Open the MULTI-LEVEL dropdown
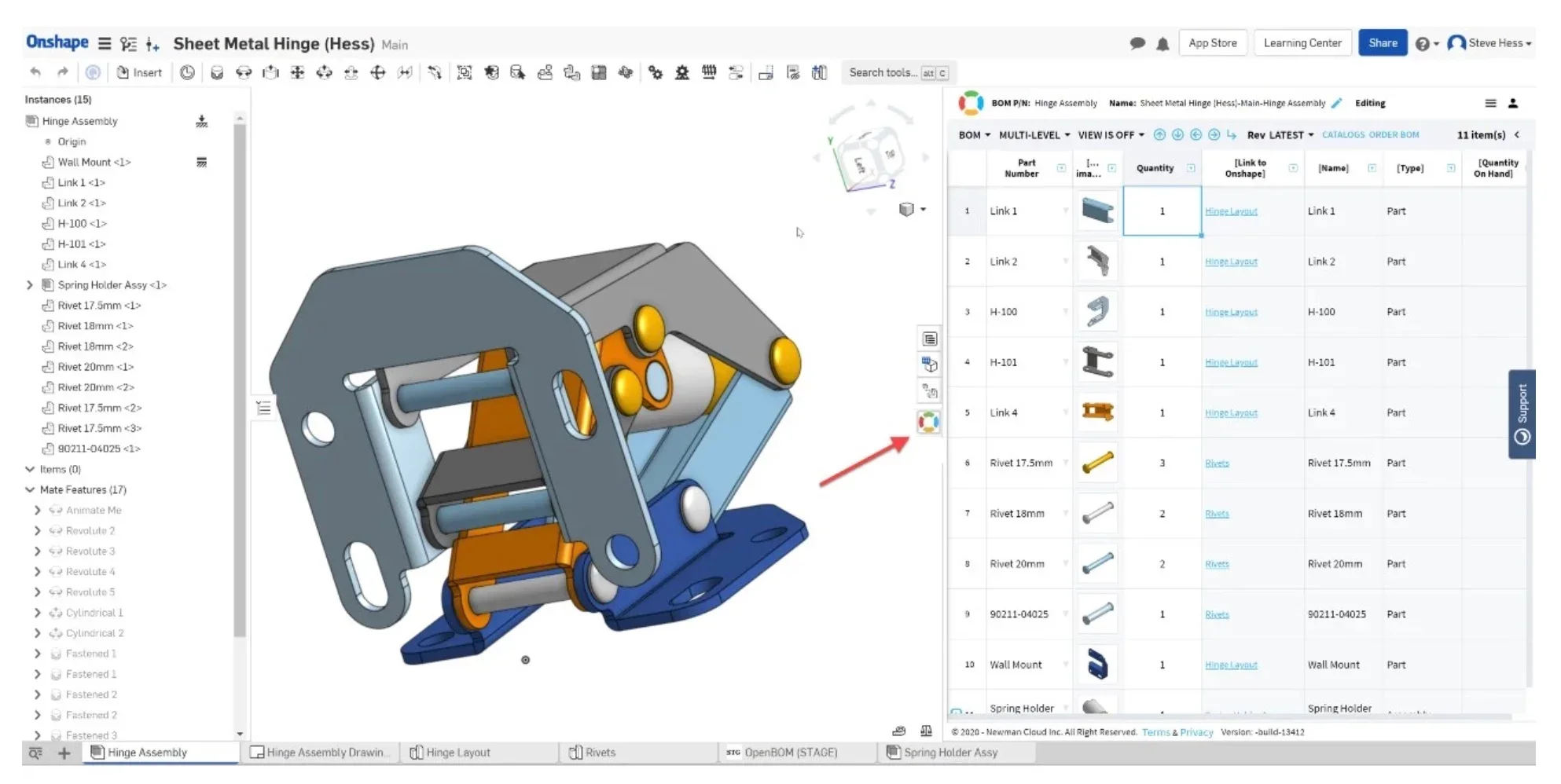 (x=1034, y=135)
